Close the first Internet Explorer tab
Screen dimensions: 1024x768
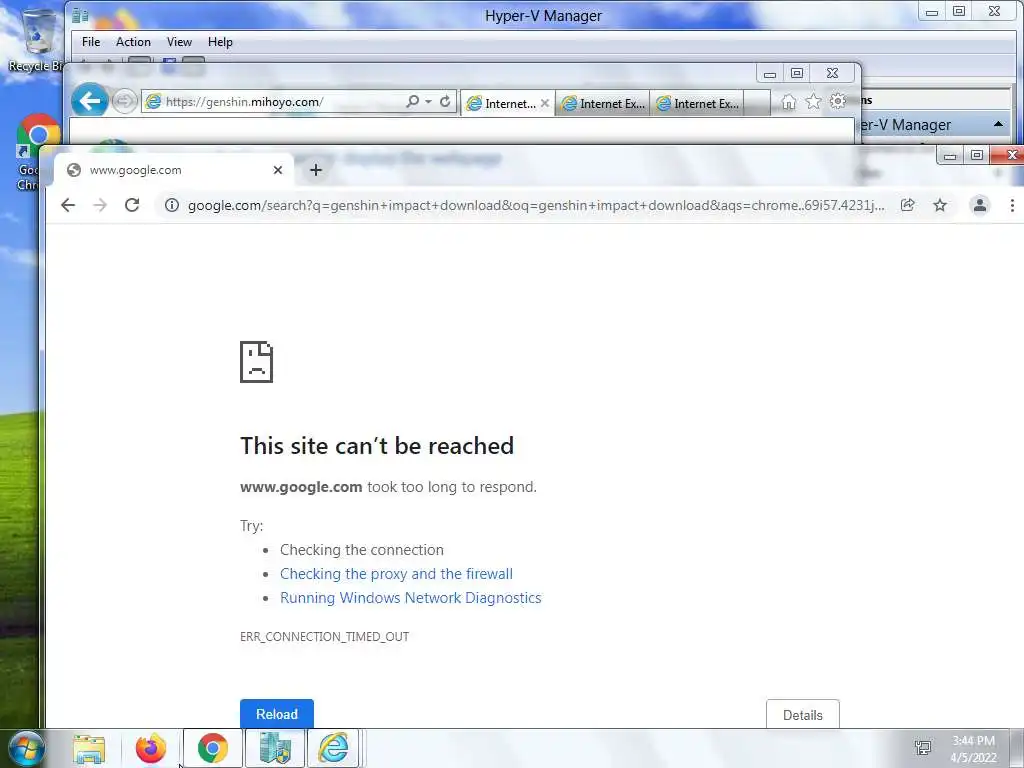(x=545, y=103)
